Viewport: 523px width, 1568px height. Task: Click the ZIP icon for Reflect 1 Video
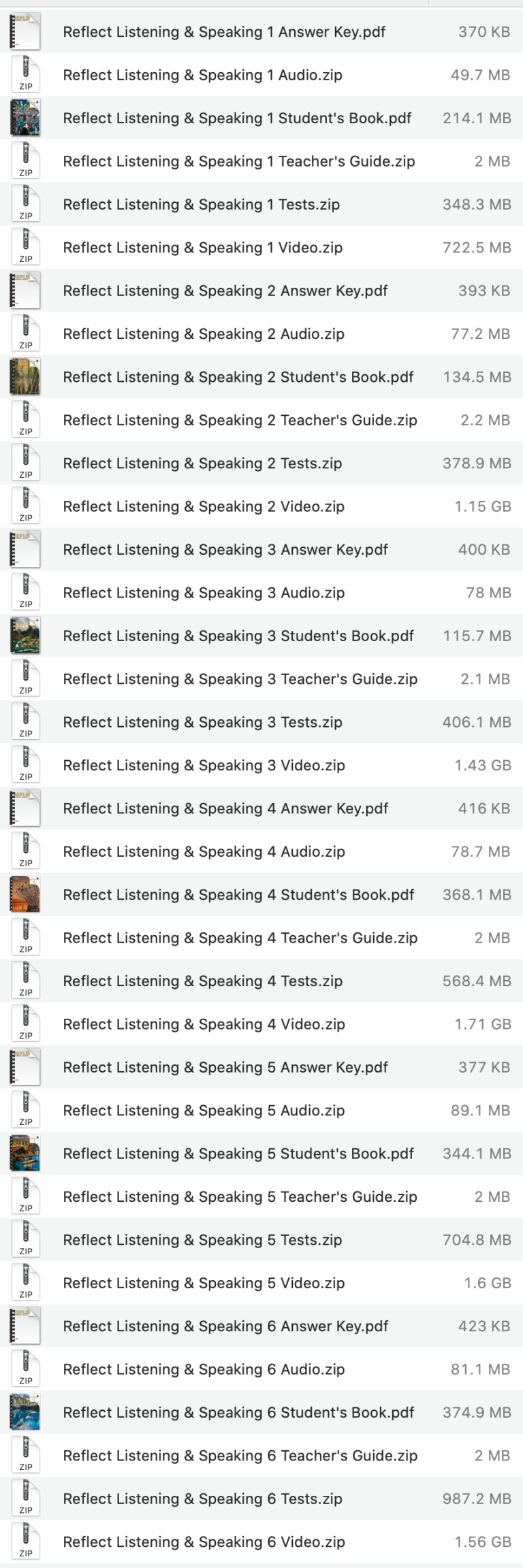click(x=25, y=247)
